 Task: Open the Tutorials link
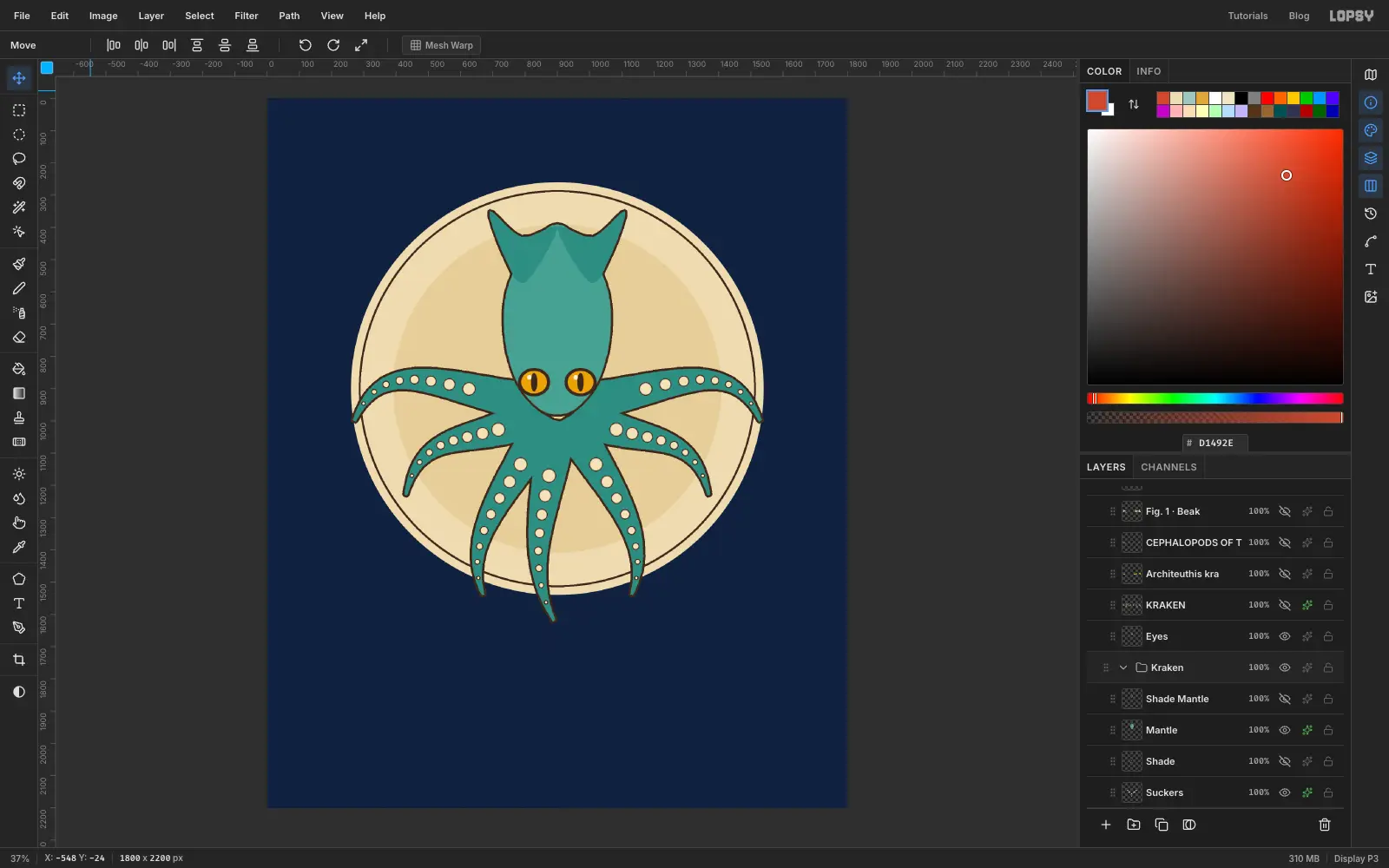point(1247,16)
